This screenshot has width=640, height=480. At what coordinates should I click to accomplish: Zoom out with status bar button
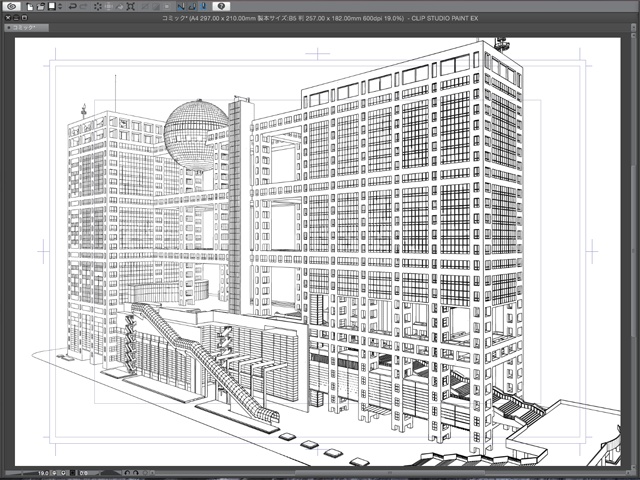pos(54,473)
